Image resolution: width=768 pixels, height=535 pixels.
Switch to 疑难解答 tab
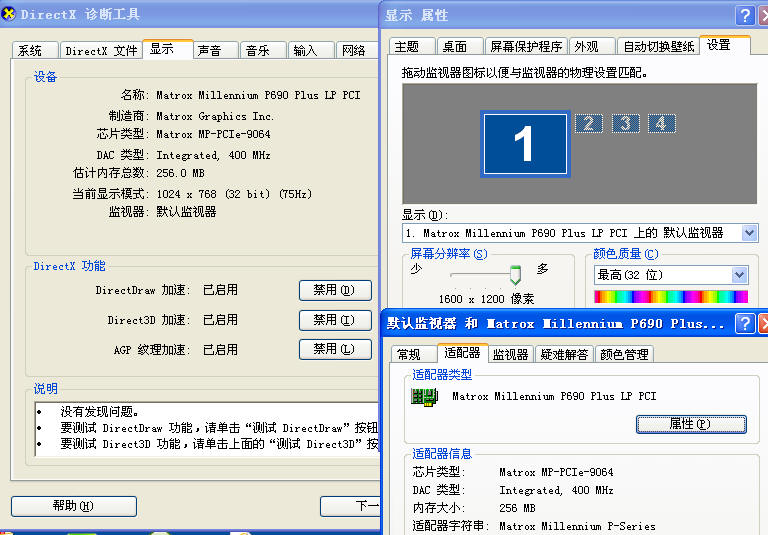pos(564,354)
